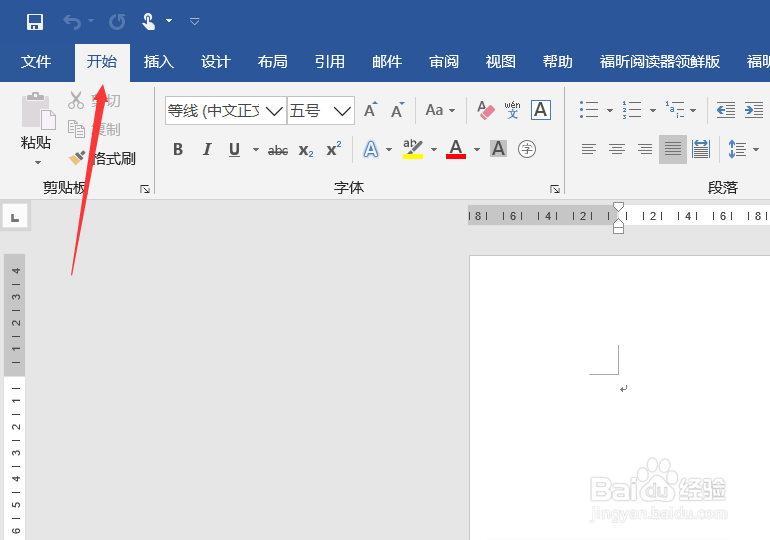The width and height of the screenshot is (770, 540).
Task: Open highlight color dropdown arrow
Action: 434,149
